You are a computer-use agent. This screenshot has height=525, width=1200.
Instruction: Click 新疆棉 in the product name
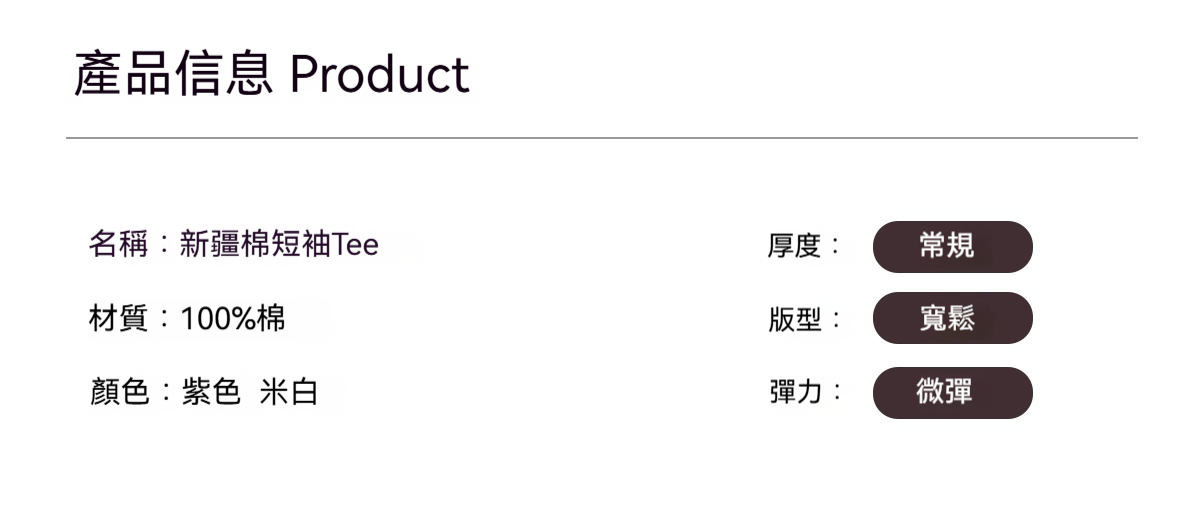point(224,244)
